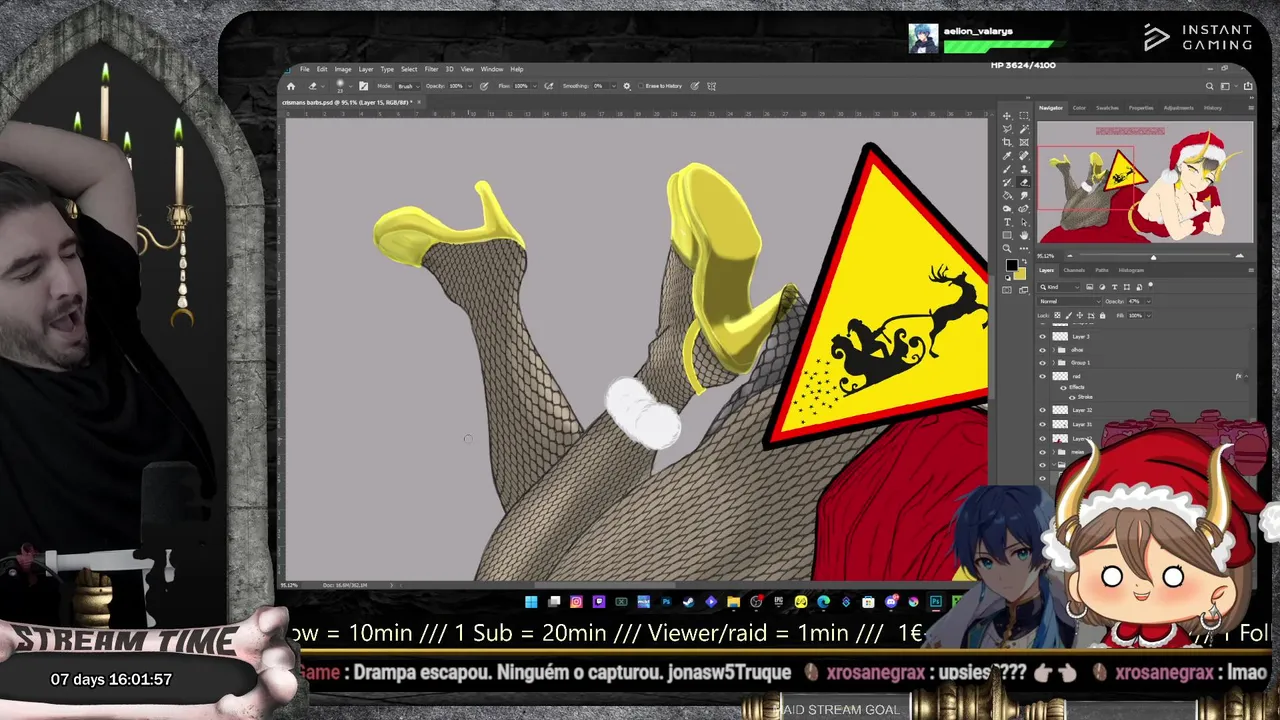Open the Window menu

point(492,69)
